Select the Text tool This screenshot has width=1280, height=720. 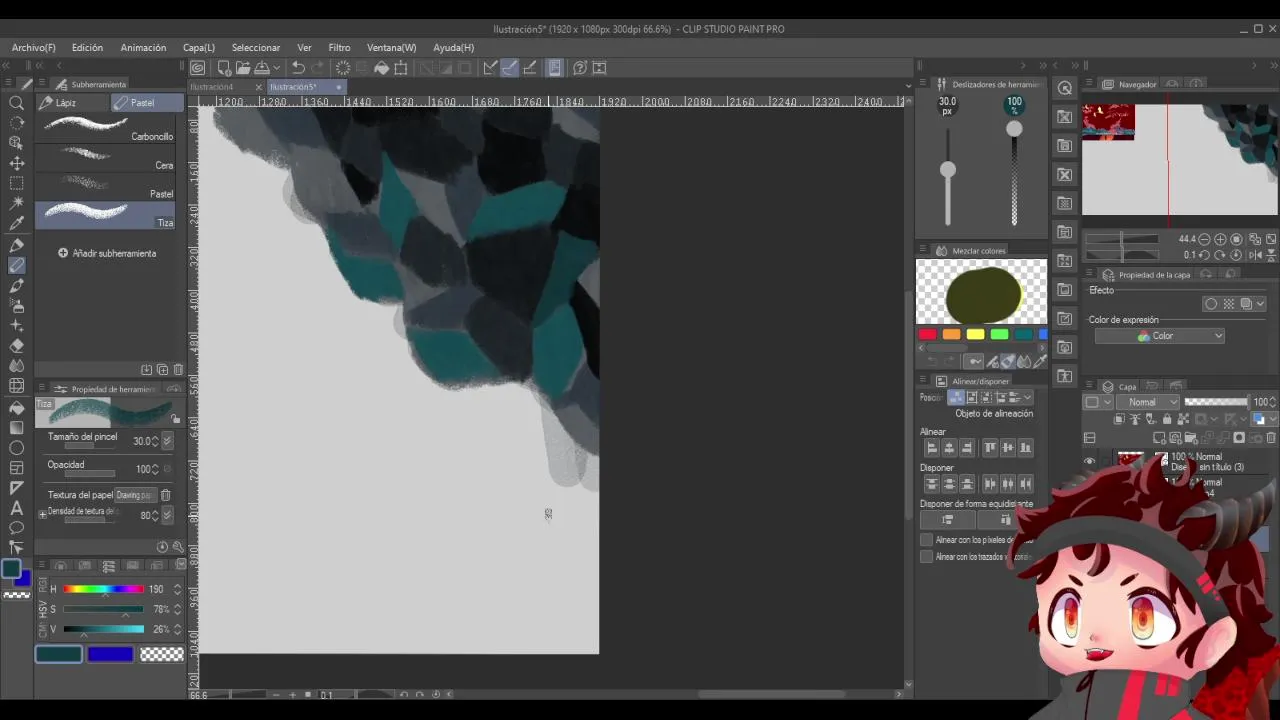pos(17,508)
